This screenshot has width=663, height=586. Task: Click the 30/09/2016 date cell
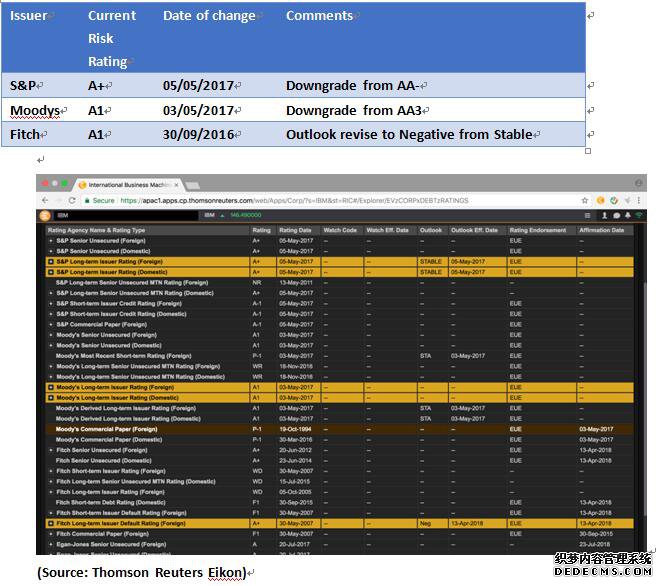click(x=198, y=134)
